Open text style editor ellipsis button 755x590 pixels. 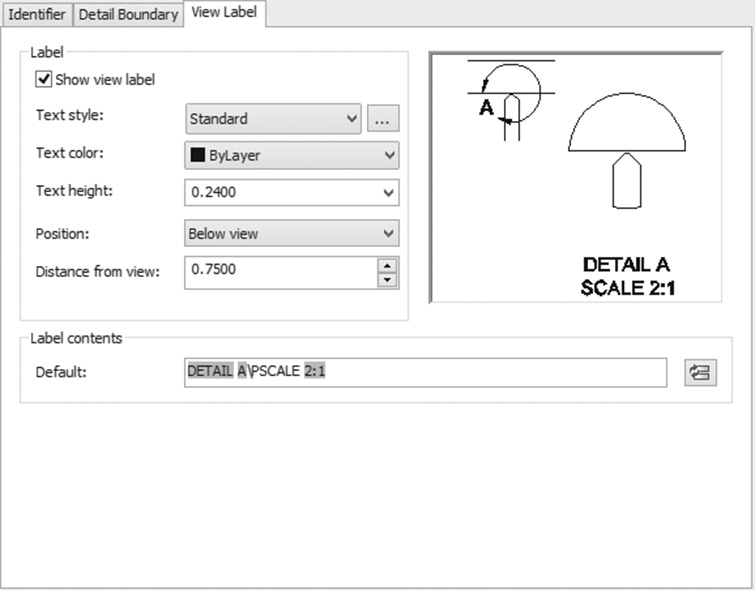tap(383, 118)
